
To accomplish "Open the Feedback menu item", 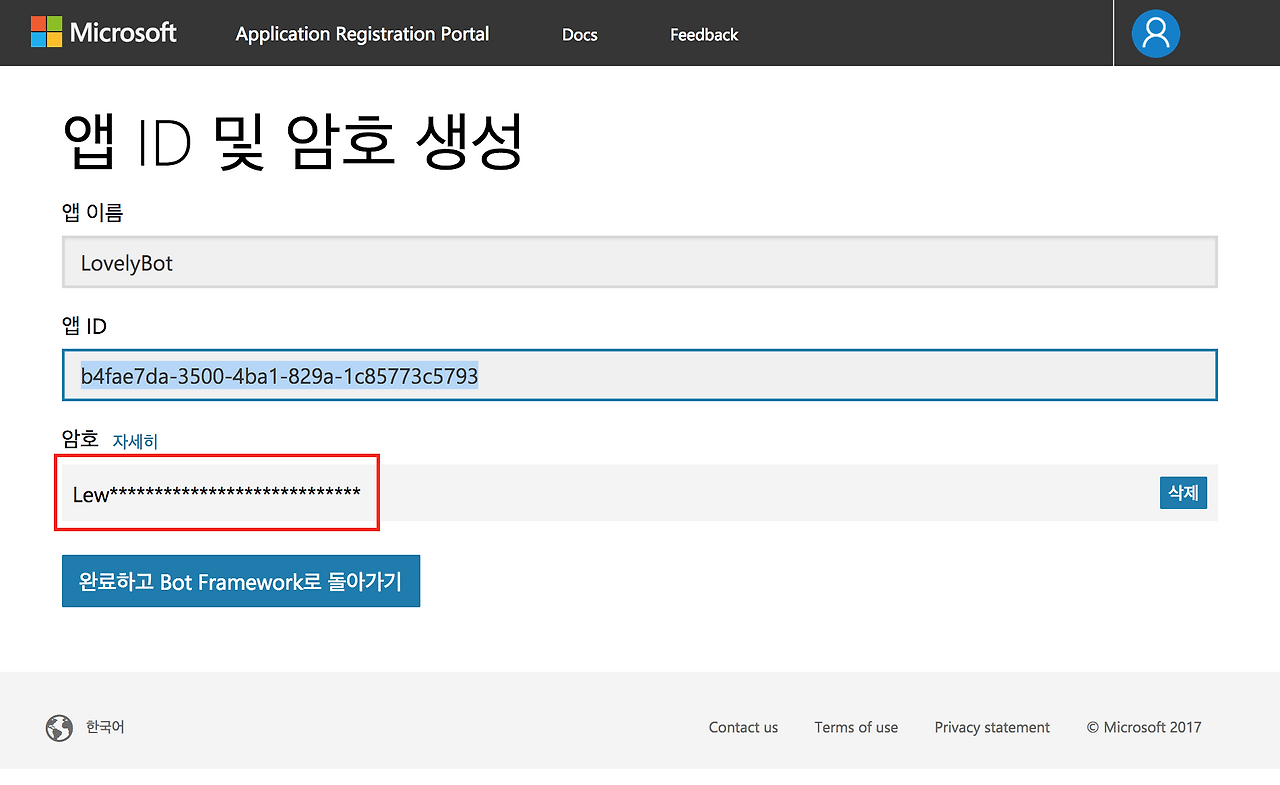I will (704, 35).
